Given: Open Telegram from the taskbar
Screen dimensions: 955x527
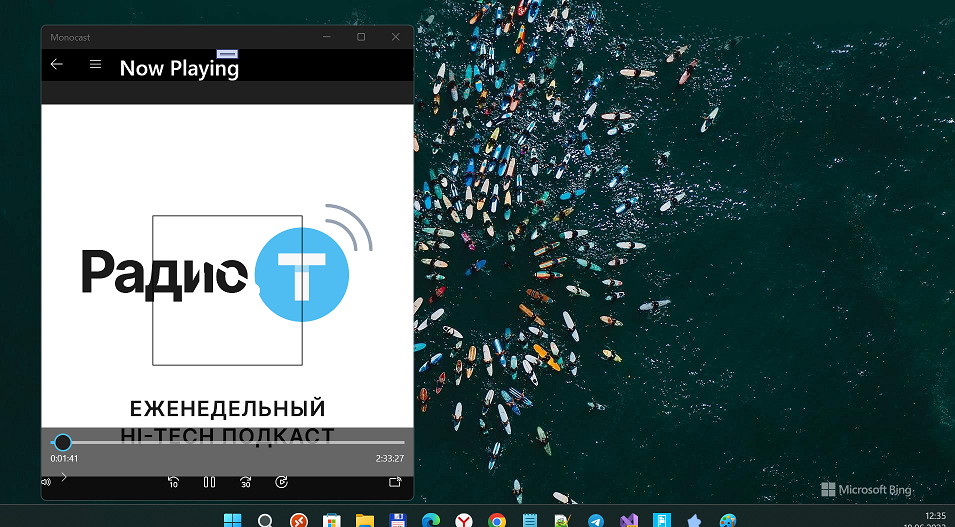Looking at the screenshot, I should click(x=596, y=521).
